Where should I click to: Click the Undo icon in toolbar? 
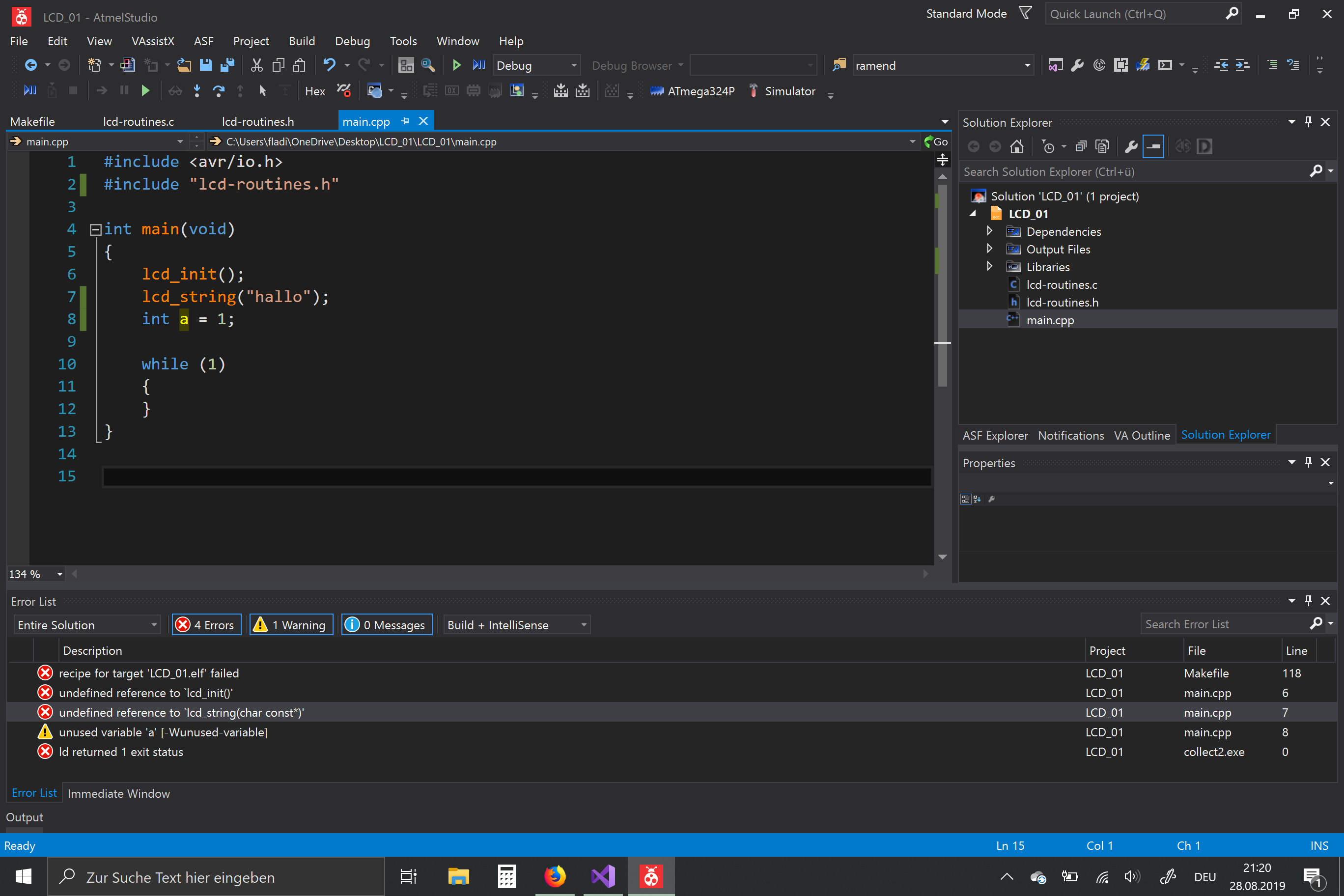[x=330, y=64]
